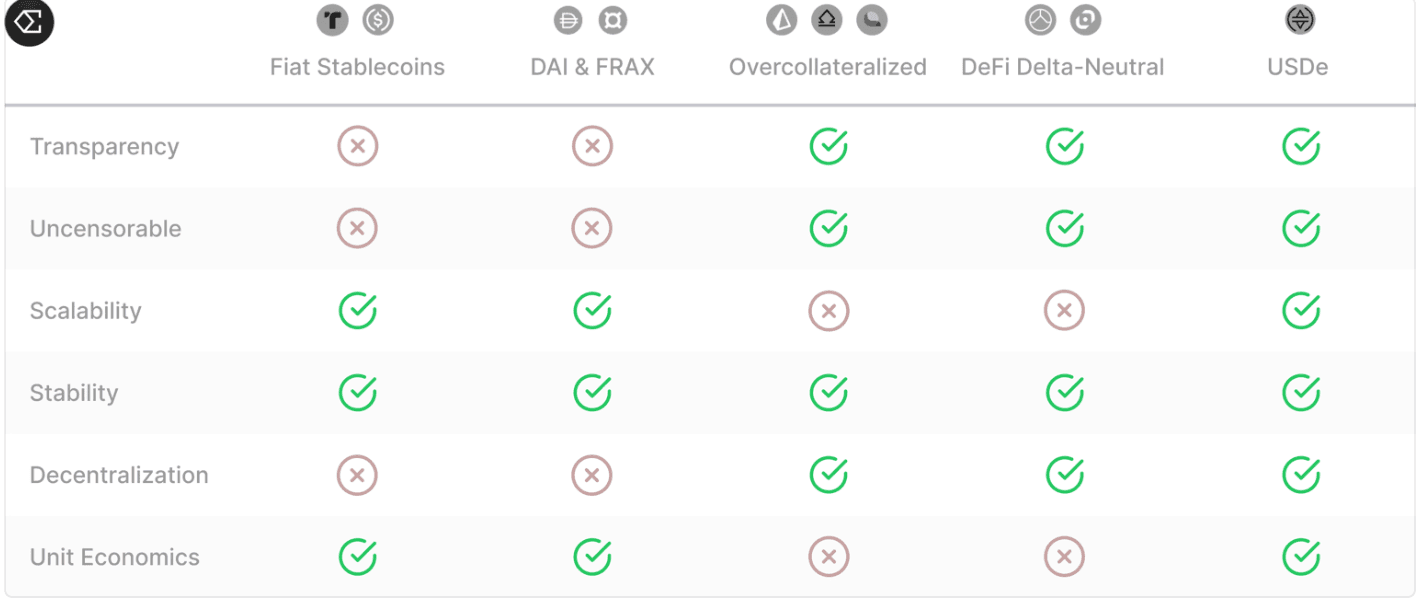Click the USDe Transparency green checkmark
Viewport: 1416px width, 598px height.
(1301, 147)
